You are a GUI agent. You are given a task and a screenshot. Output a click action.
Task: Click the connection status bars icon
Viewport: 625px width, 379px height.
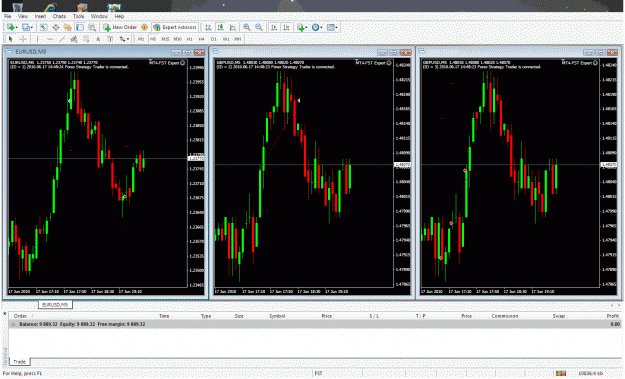[x=561, y=373]
